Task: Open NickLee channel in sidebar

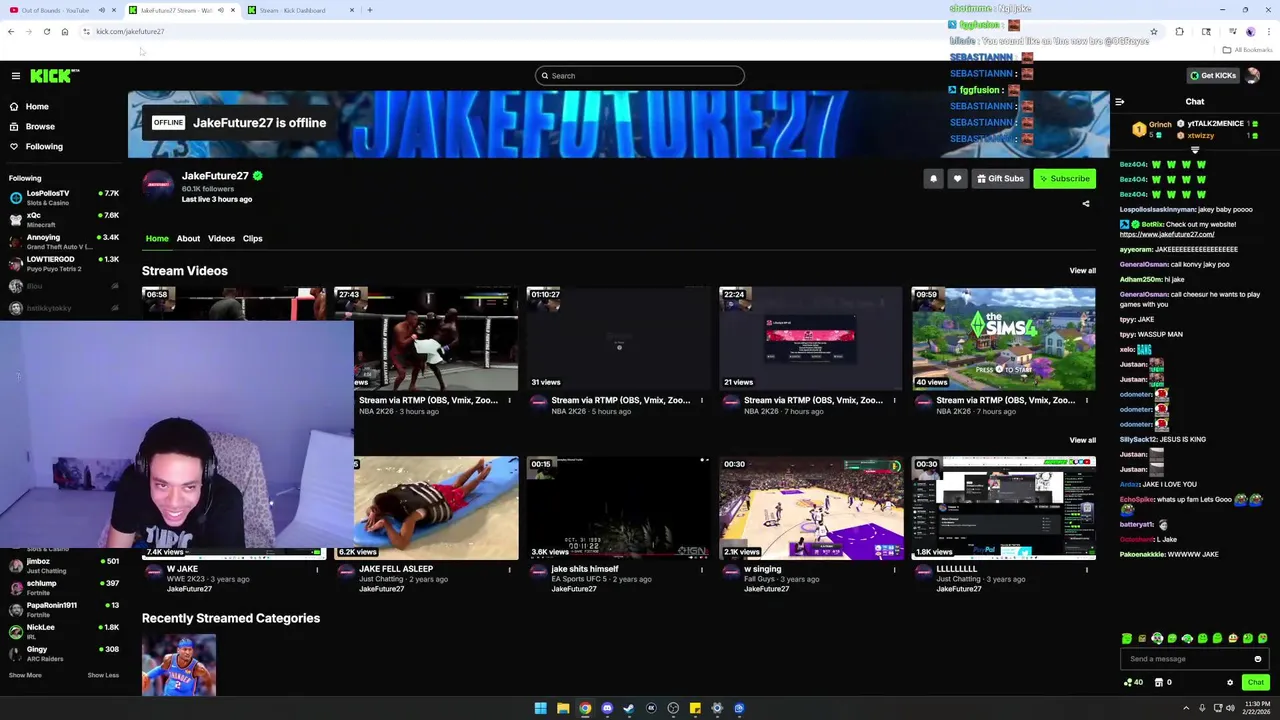Action: (62, 631)
